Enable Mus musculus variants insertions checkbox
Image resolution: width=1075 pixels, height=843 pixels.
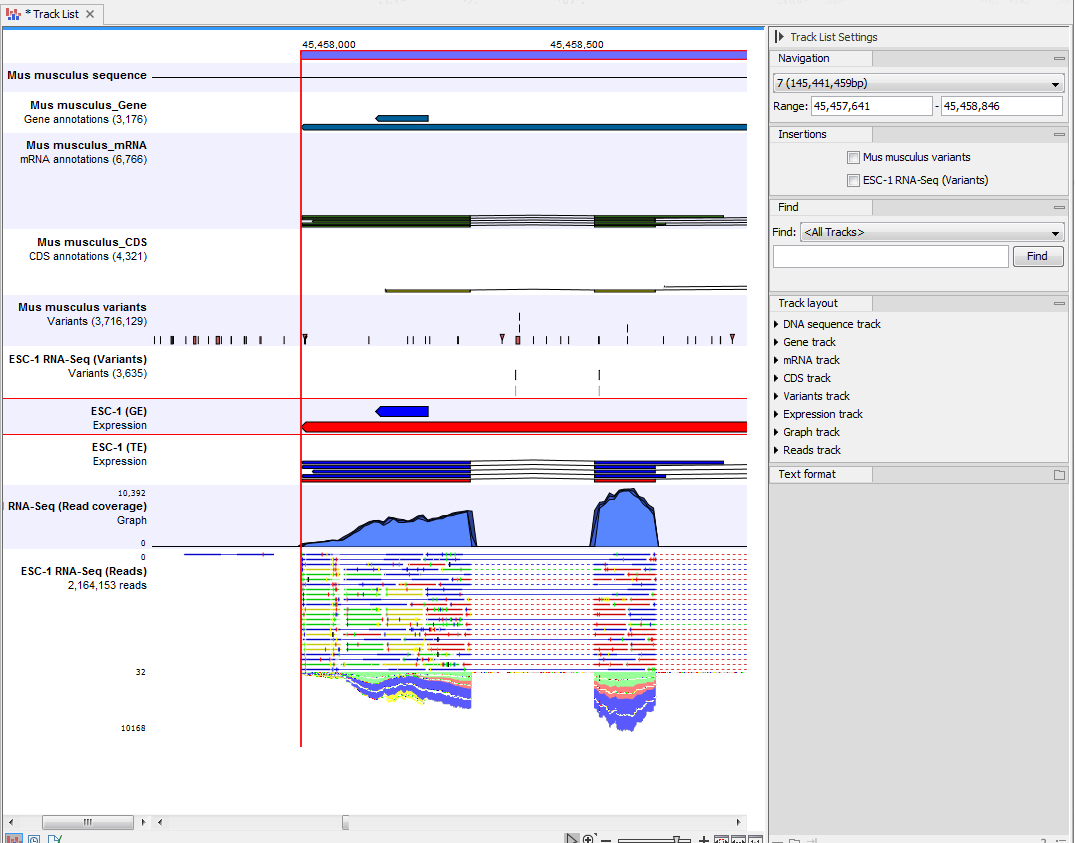pos(854,157)
